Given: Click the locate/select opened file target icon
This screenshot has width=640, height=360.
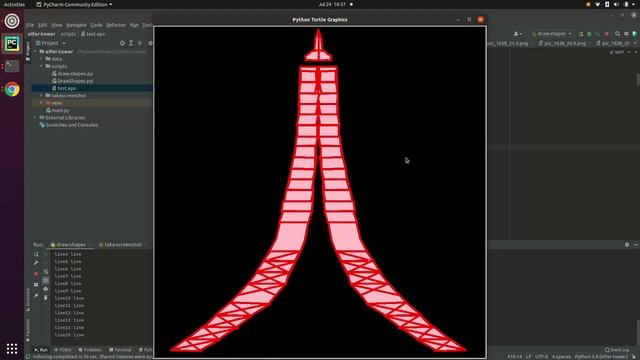Looking at the screenshot, I should coord(122,43).
